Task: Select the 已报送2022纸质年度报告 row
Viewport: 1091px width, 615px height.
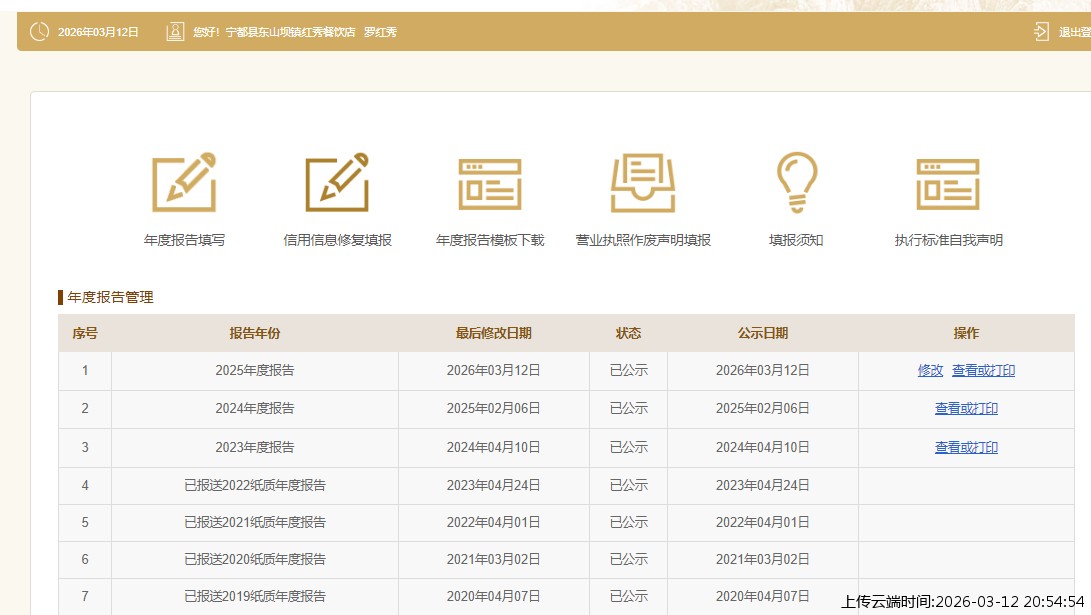Action: click(255, 485)
